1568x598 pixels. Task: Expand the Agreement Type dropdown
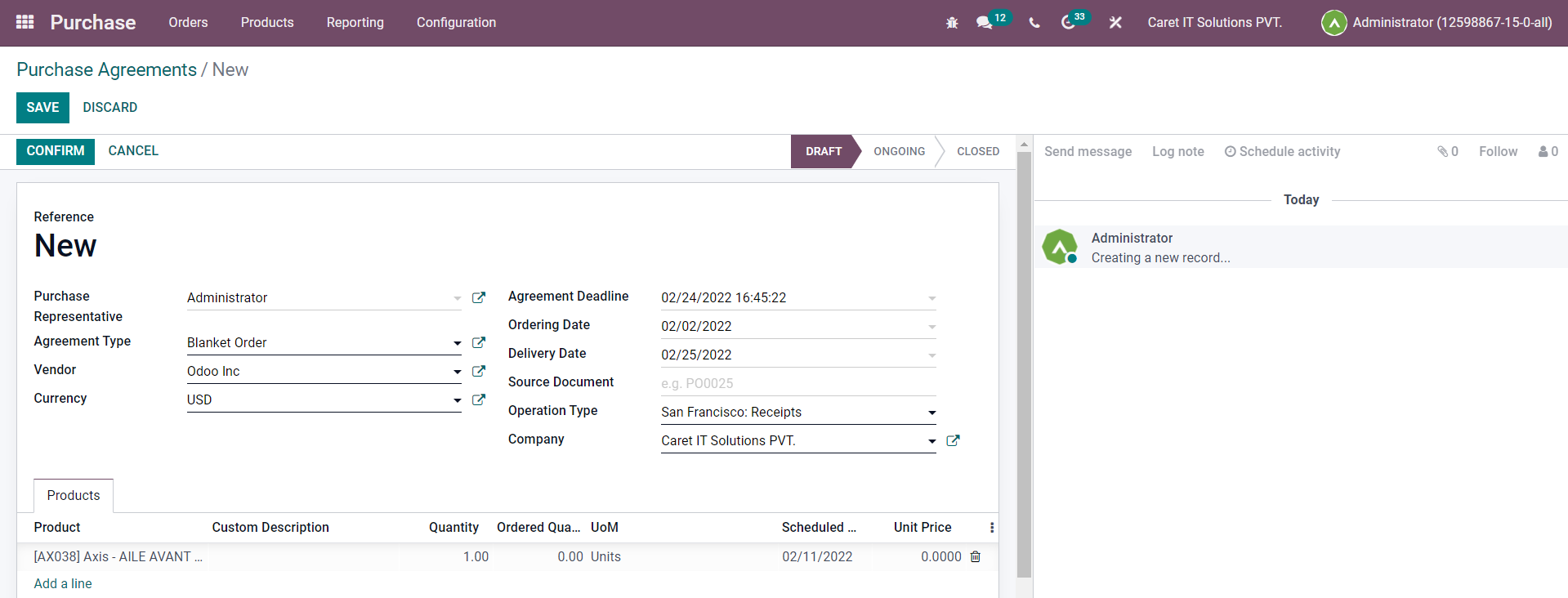pyautogui.click(x=457, y=343)
